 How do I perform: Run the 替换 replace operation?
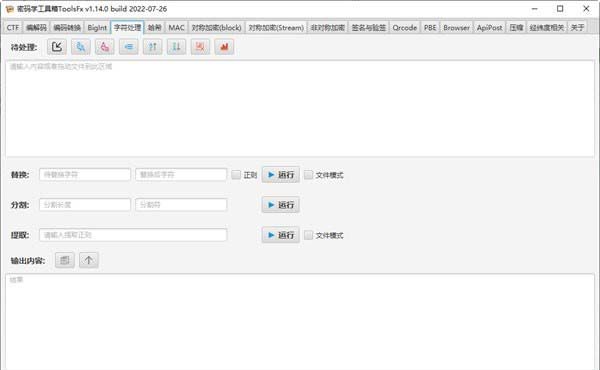pyautogui.click(x=280, y=175)
